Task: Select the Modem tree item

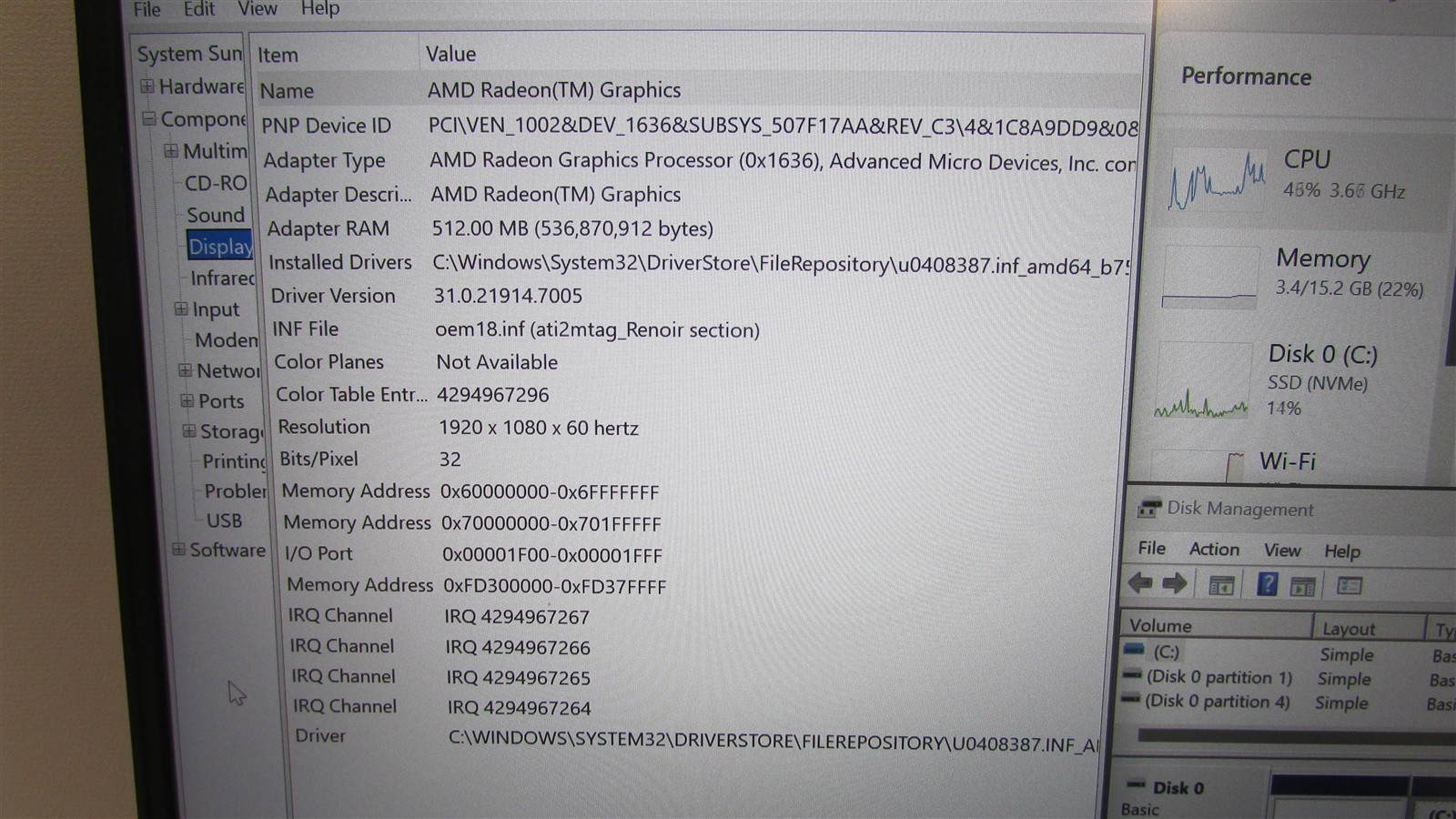Action: 227,339
